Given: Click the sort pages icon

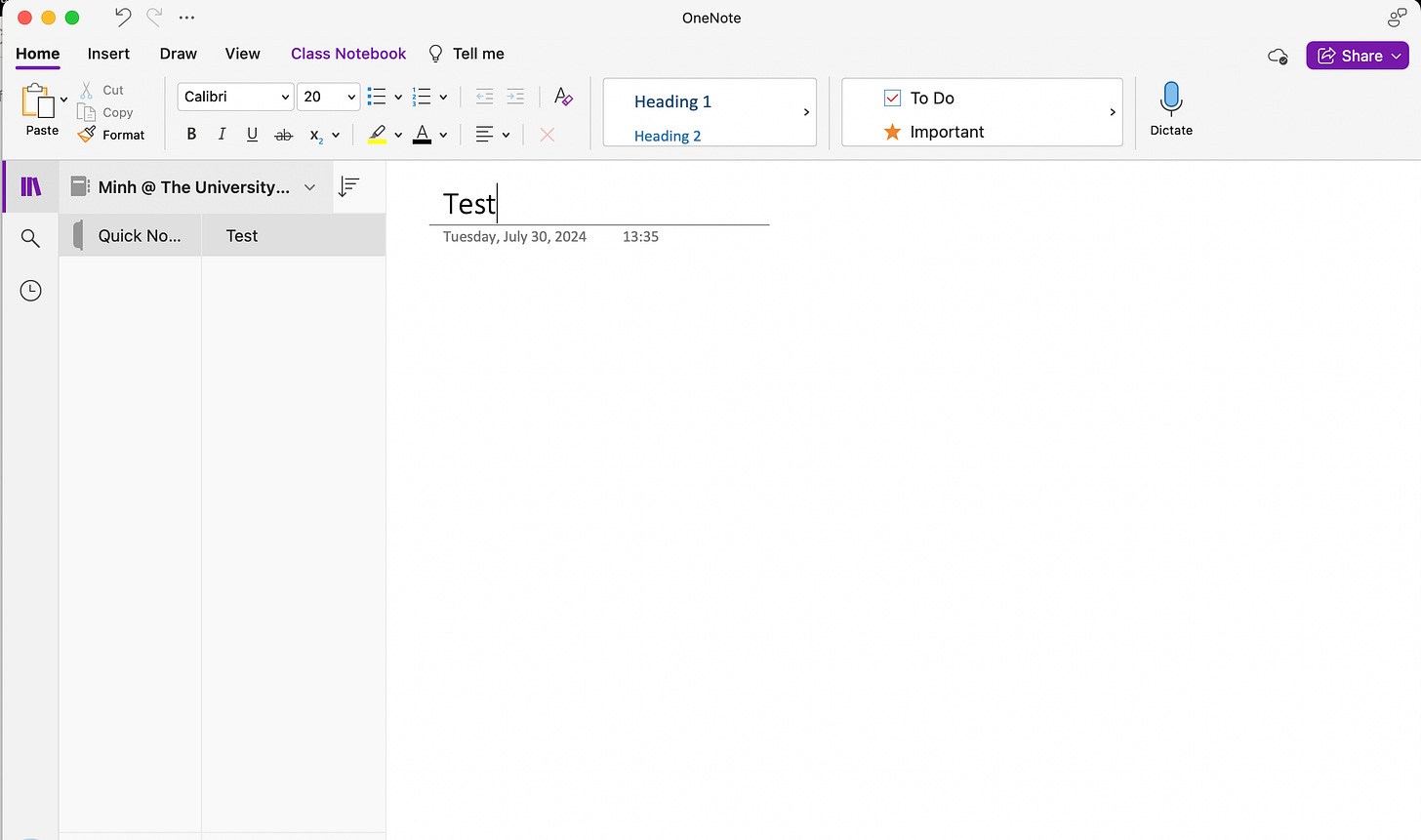Looking at the screenshot, I should point(348,186).
